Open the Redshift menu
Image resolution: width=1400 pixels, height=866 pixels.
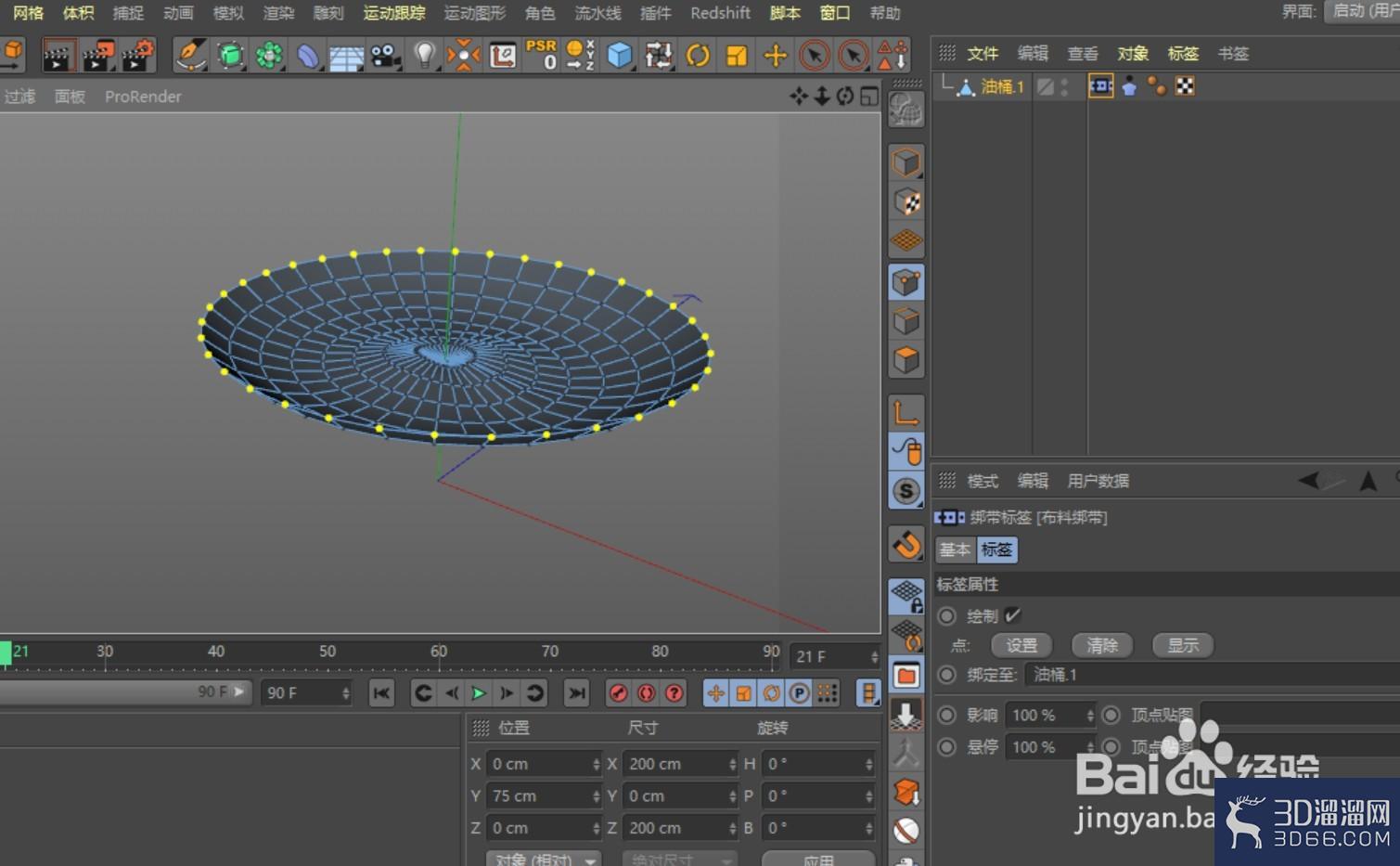coord(720,13)
